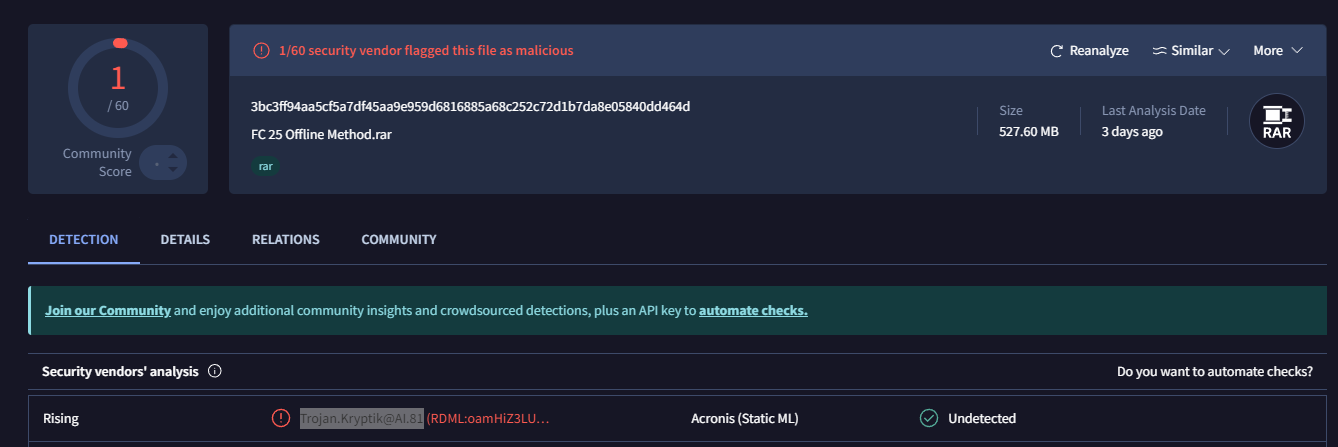Image resolution: width=1338 pixels, height=447 pixels.
Task: Open the RELATIONS tab
Action: tap(286, 240)
